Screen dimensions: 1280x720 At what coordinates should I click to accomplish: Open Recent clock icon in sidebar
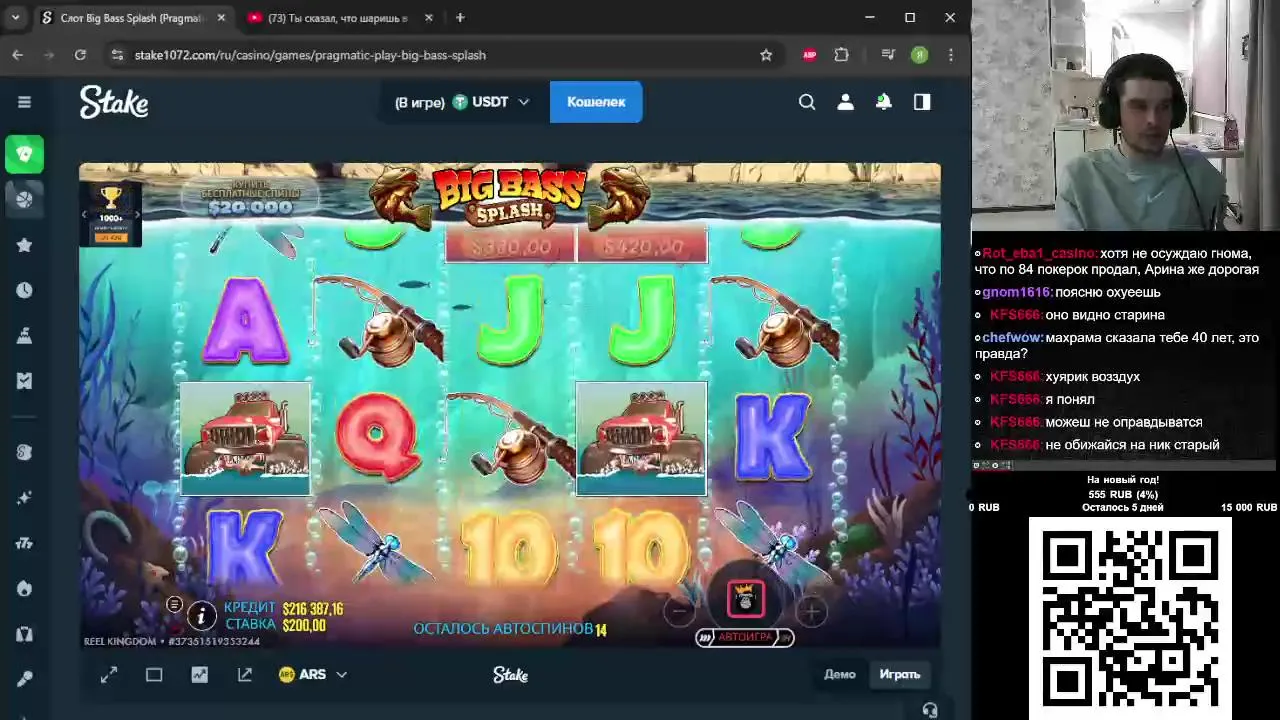24,290
